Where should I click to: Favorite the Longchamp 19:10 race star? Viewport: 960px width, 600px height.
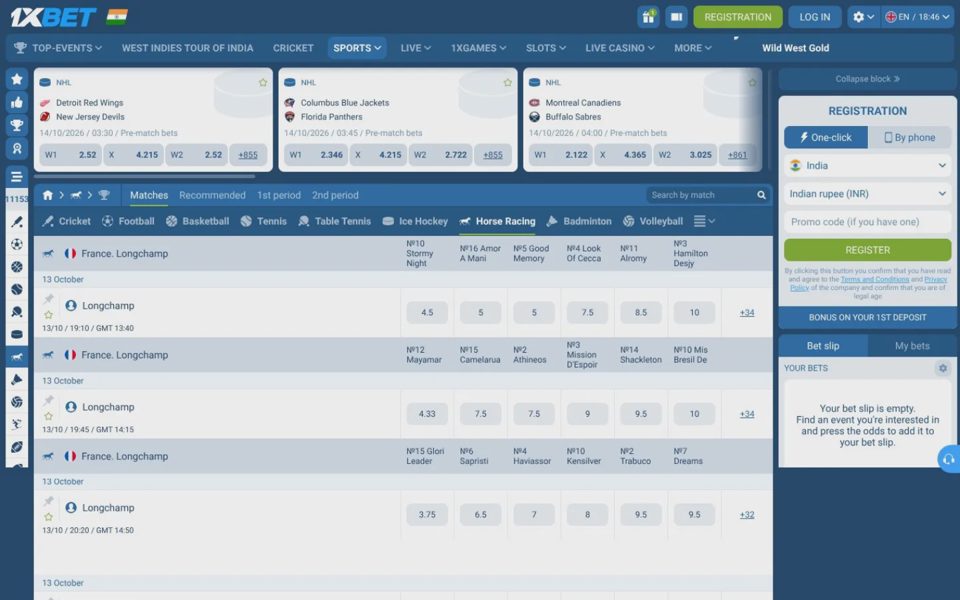[x=48, y=315]
